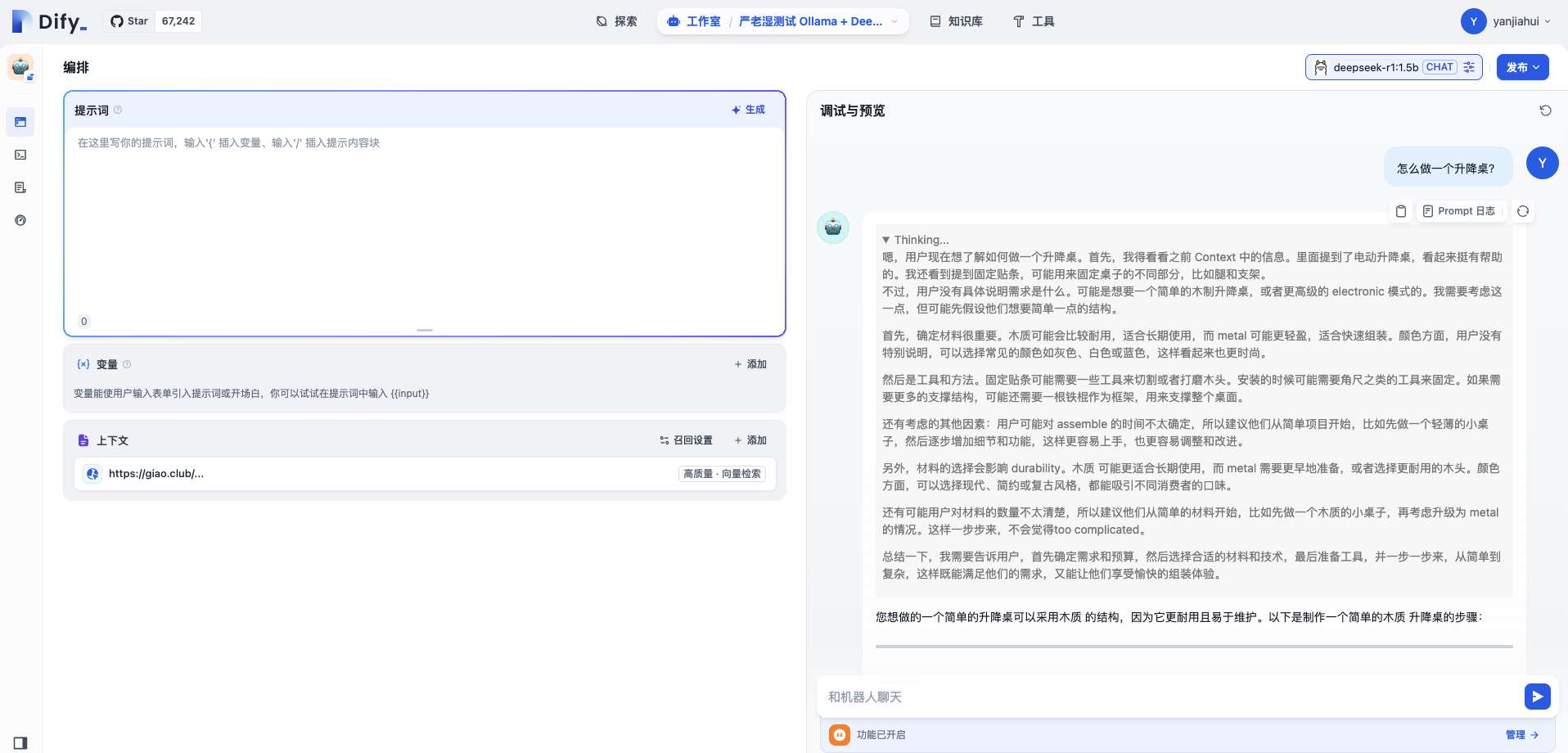The image size is (1568, 753).
Task: Switch to the 知识库 knowledge tab
Action: 956,21
